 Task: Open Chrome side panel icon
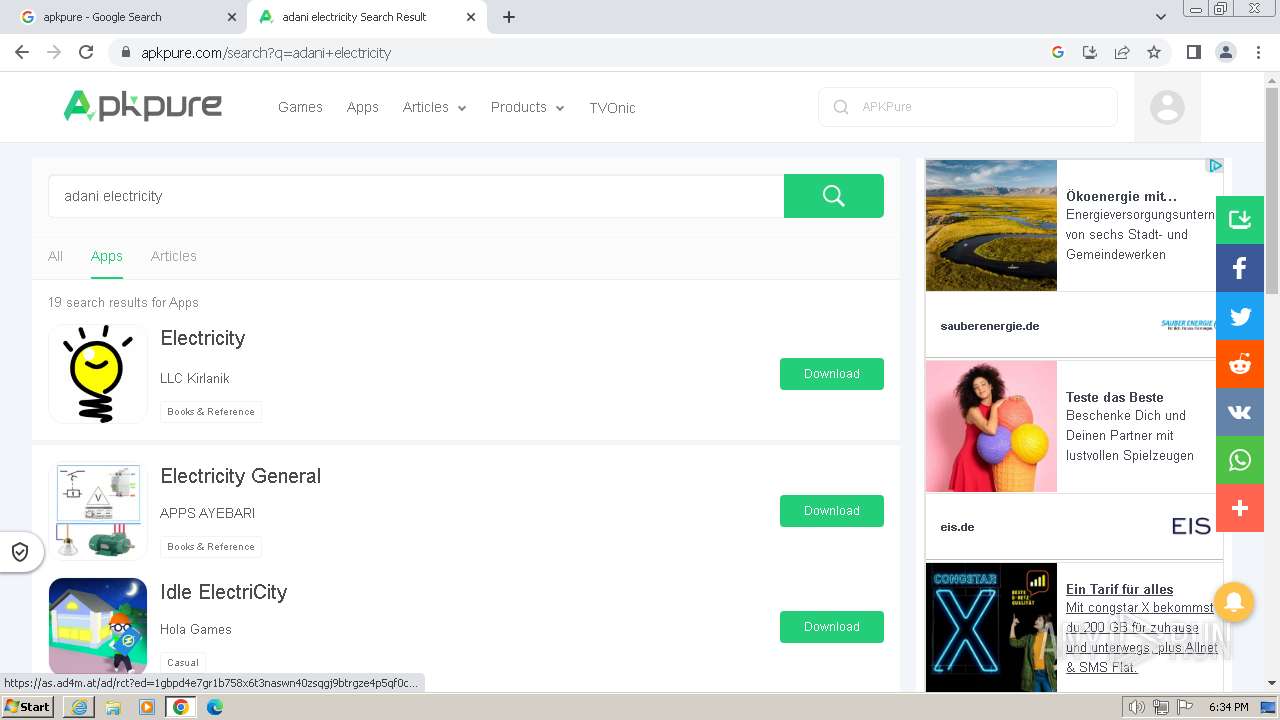point(1193,52)
